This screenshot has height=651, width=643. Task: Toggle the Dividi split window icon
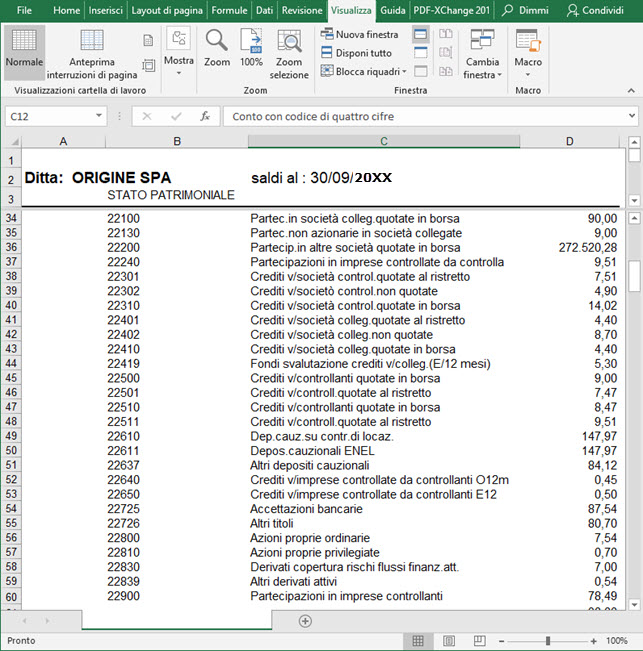(x=421, y=34)
